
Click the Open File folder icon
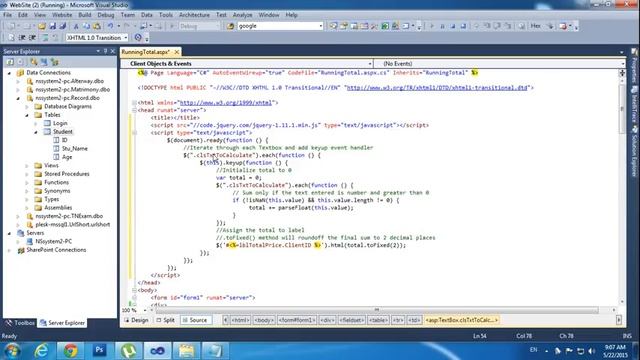pos(42,26)
